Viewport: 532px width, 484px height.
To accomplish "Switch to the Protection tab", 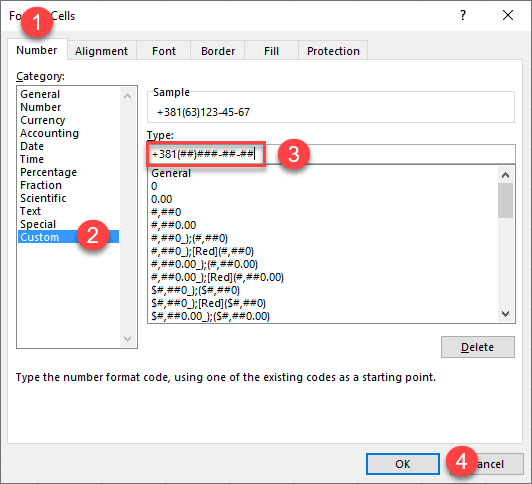I will [x=333, y=51].
